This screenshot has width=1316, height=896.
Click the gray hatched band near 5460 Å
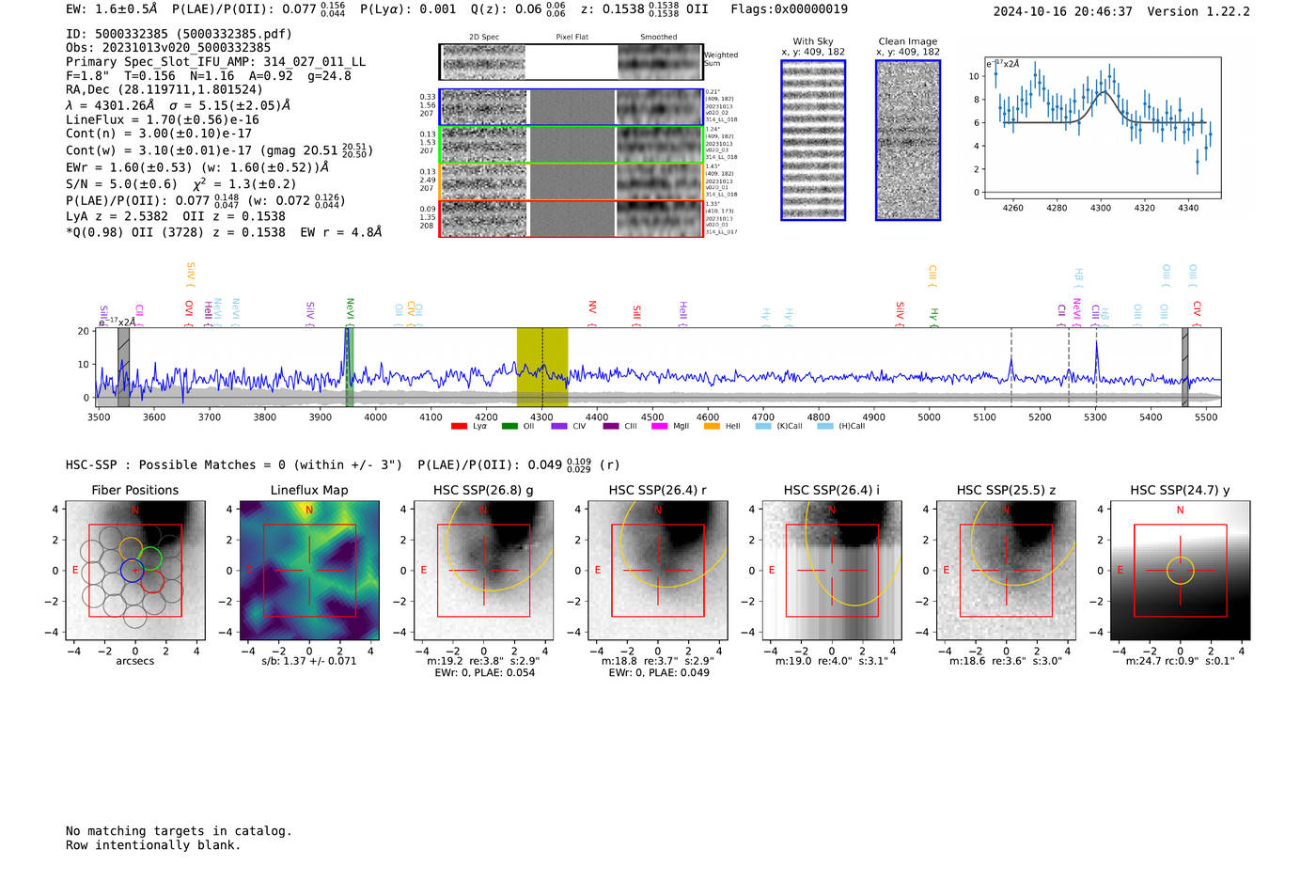[x=1185, y=368]
